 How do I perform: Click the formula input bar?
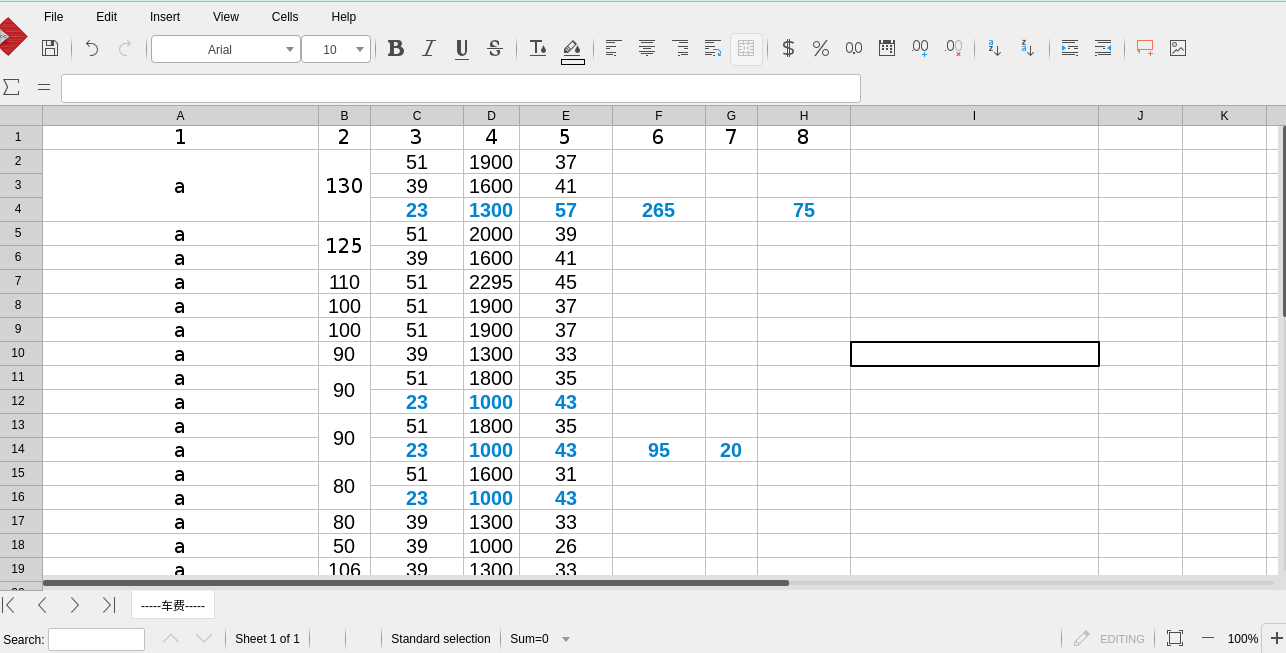point(460,88)
